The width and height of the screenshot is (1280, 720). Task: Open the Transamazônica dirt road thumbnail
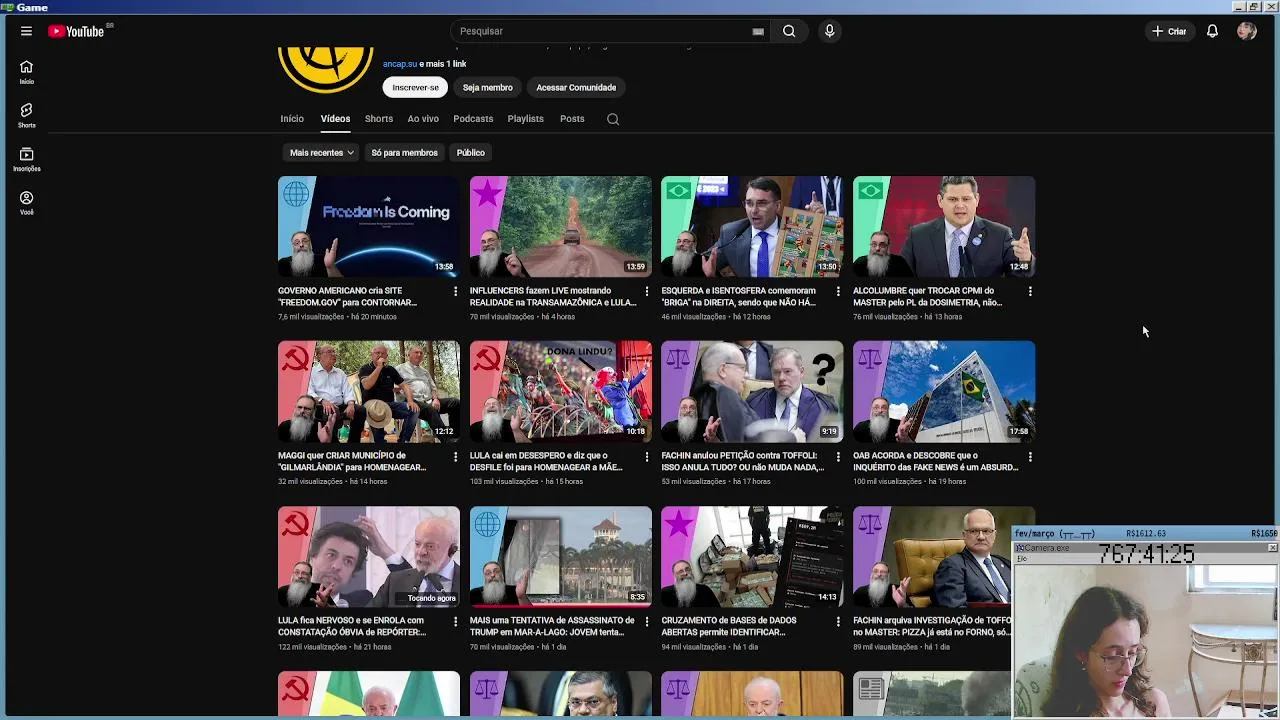[x=561, y=227]
